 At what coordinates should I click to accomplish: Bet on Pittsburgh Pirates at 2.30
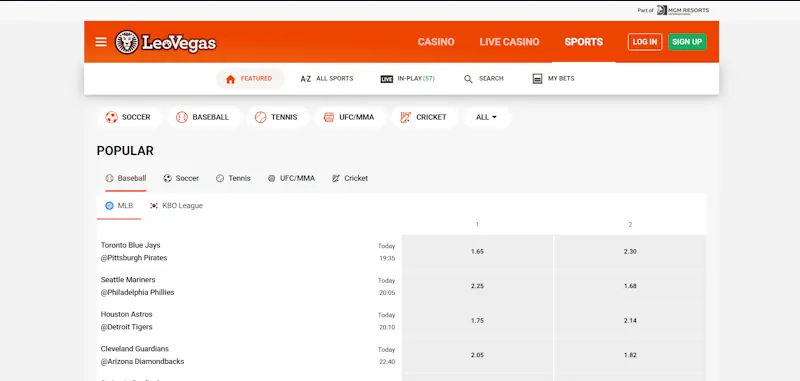(630, 251)
